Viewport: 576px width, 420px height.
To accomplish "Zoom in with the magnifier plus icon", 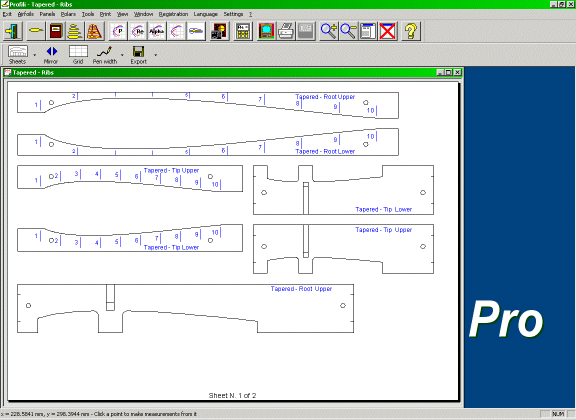I will [x=328, y=31].
